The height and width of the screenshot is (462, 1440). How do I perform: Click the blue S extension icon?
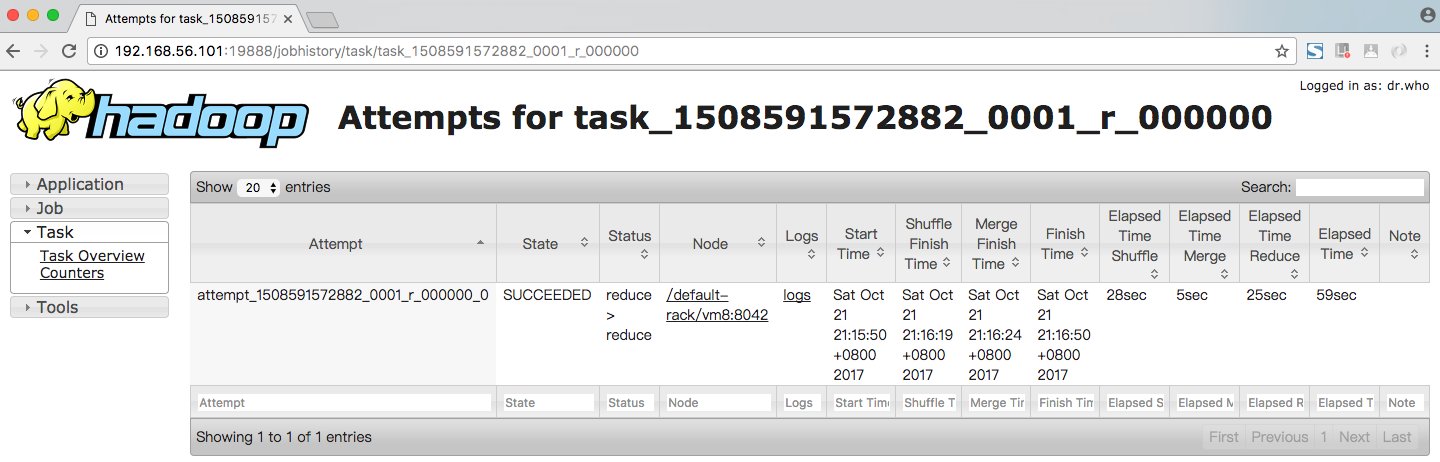(x=1315, y=51)
